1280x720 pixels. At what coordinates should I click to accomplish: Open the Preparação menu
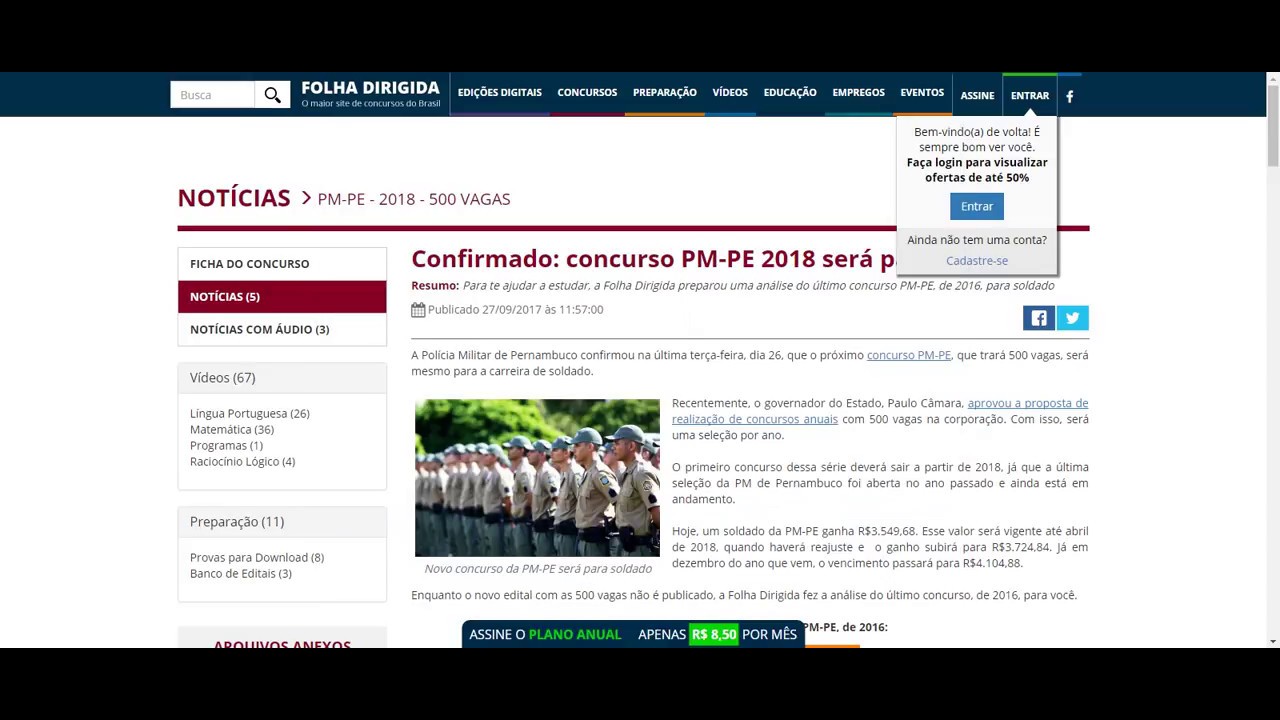pos(665,92)
